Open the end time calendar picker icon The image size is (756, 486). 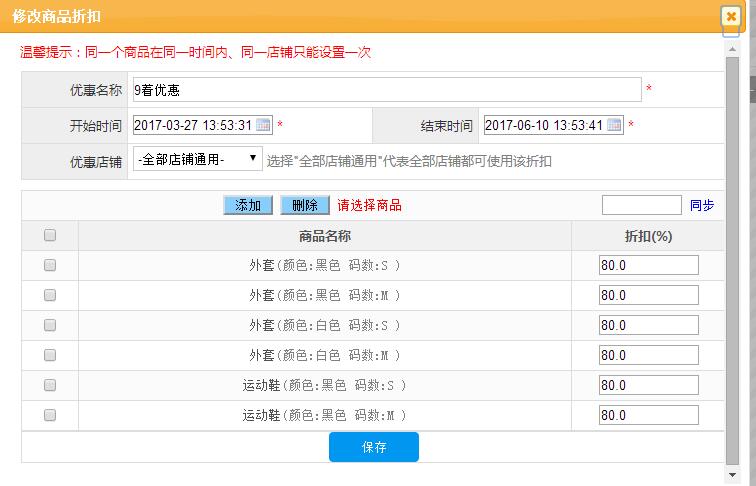pos(614,125)
